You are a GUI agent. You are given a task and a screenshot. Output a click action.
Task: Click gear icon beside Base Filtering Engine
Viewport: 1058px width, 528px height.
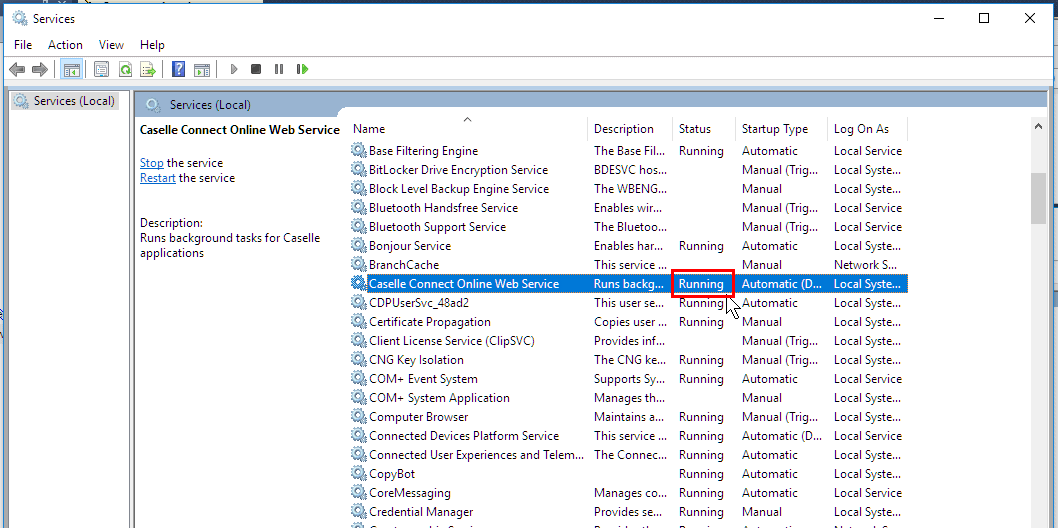pyautogui.click(x=358, y=151)
